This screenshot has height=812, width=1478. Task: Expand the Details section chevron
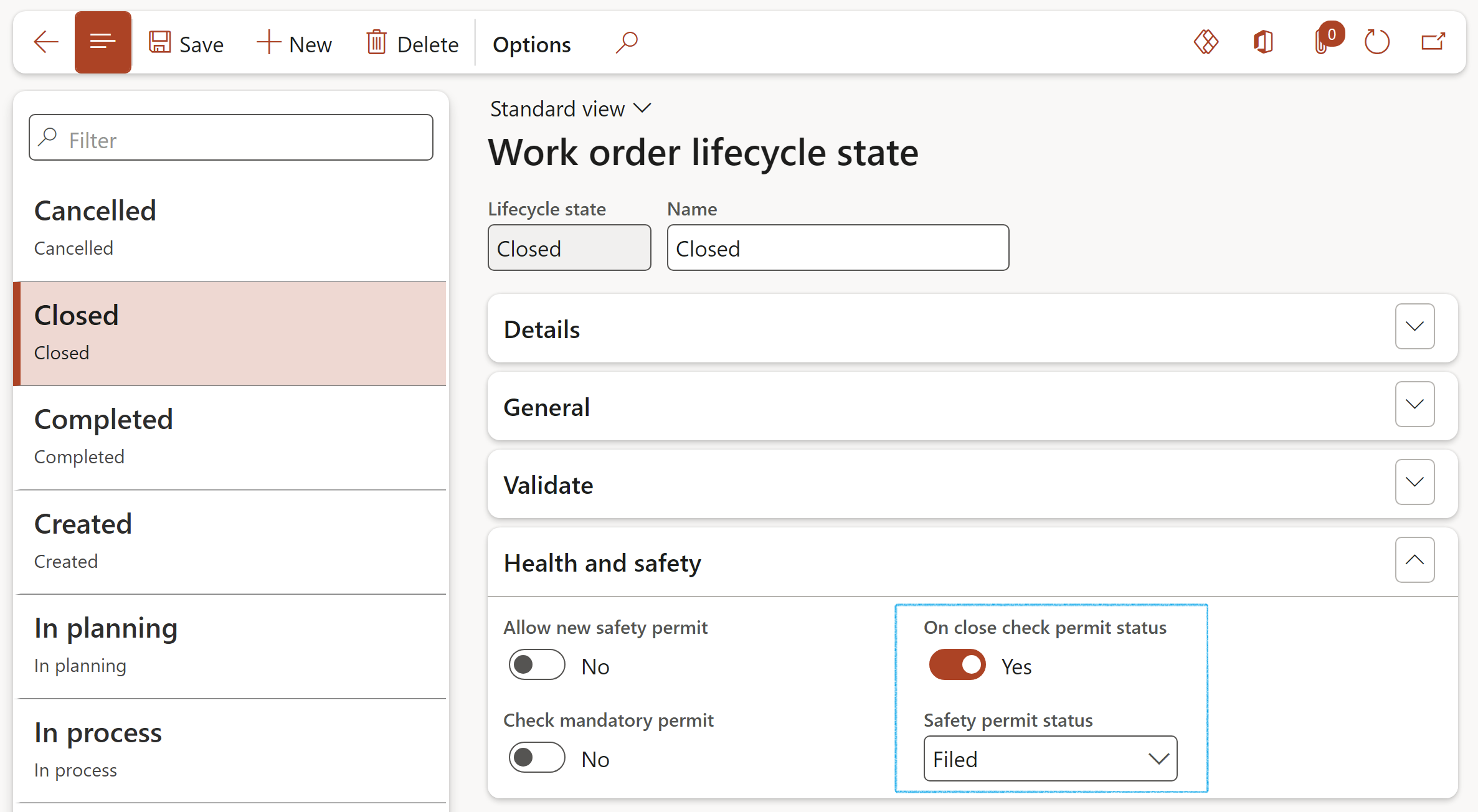[x=1414, y=326]
